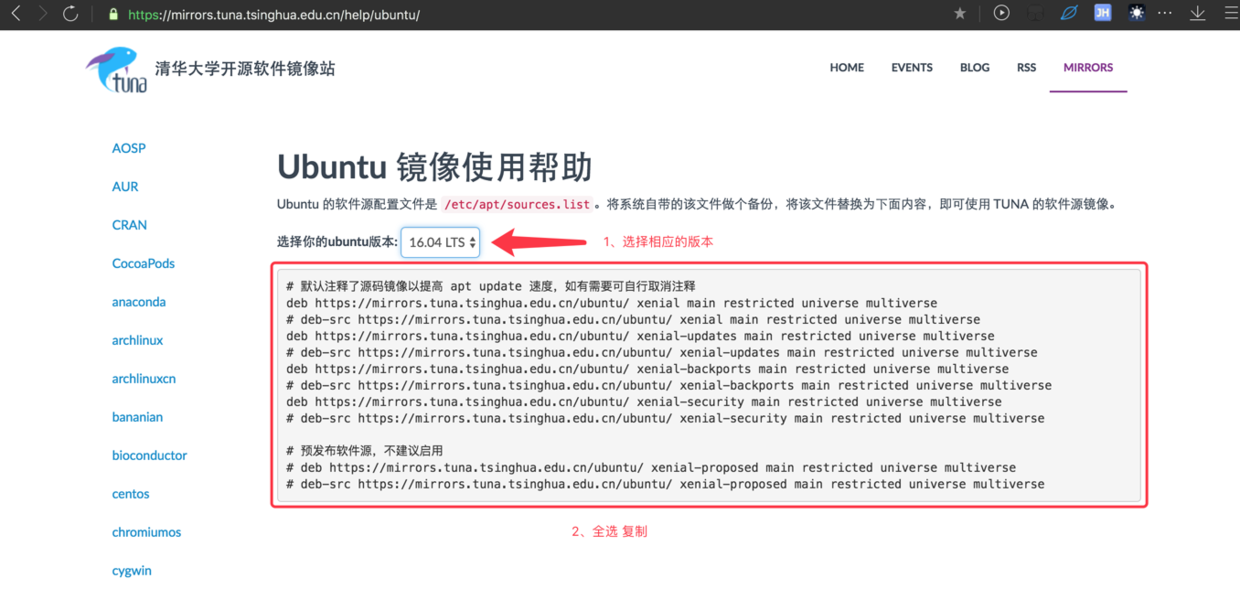This screenshot has height=589, width=1240.
Task: Open the archlinux mirror help link
Action: pyautogui.click(x=137, y=340)
